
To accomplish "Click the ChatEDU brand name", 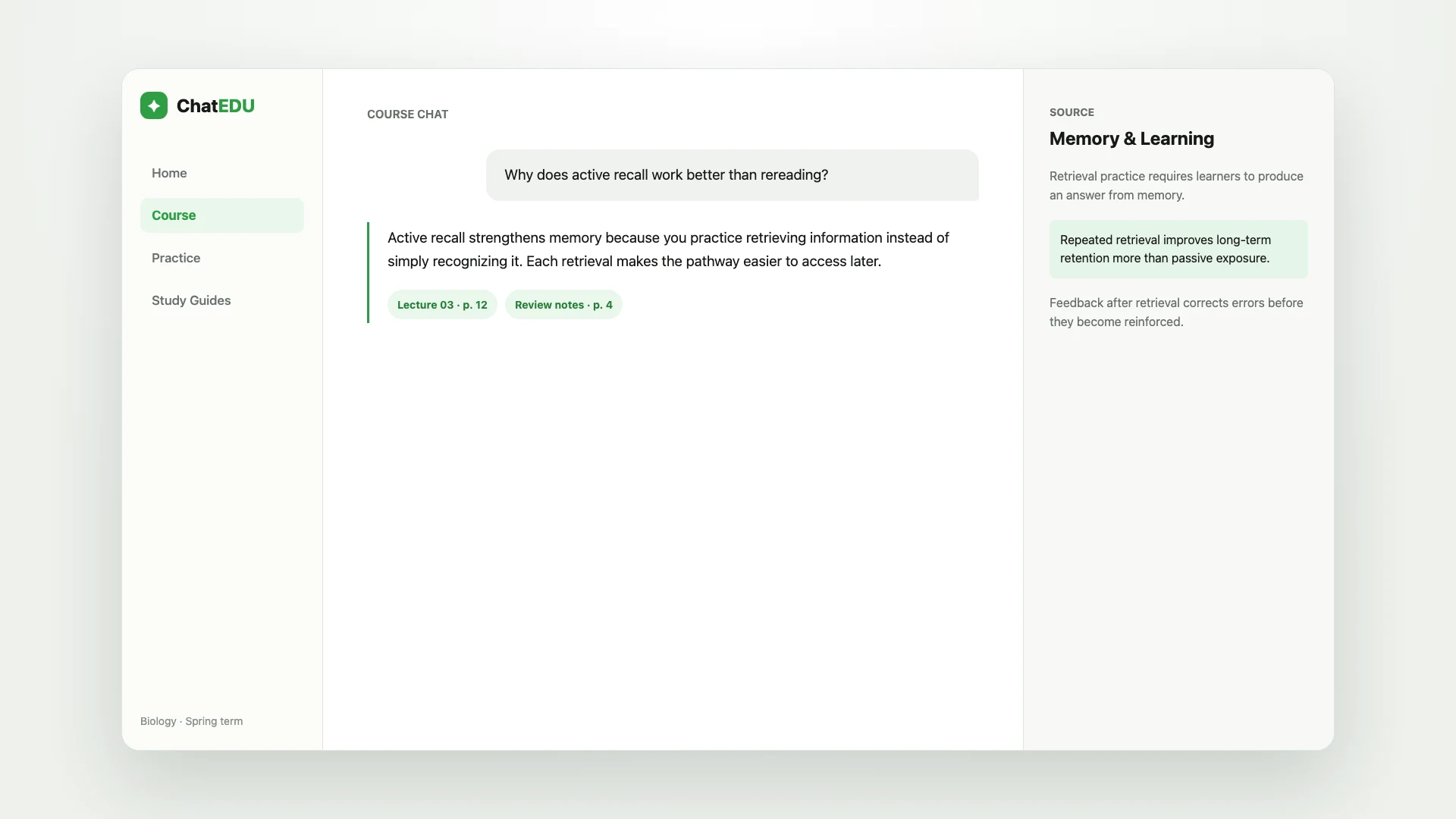I will 215,105.
